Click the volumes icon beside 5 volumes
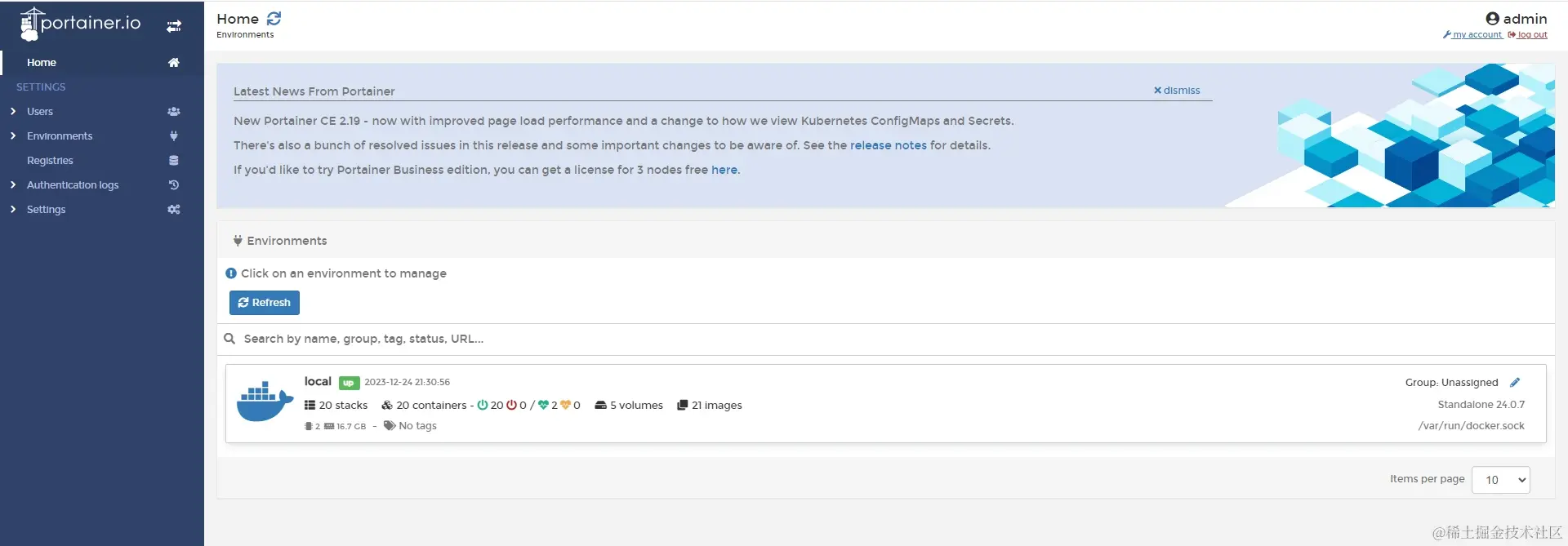 [x=600, y=405]
